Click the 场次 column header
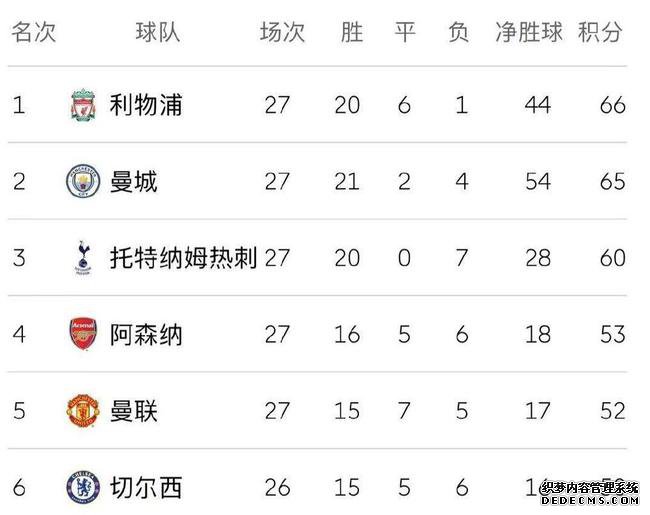The width and height of the screenshot is (650, 515). [282, 32]
